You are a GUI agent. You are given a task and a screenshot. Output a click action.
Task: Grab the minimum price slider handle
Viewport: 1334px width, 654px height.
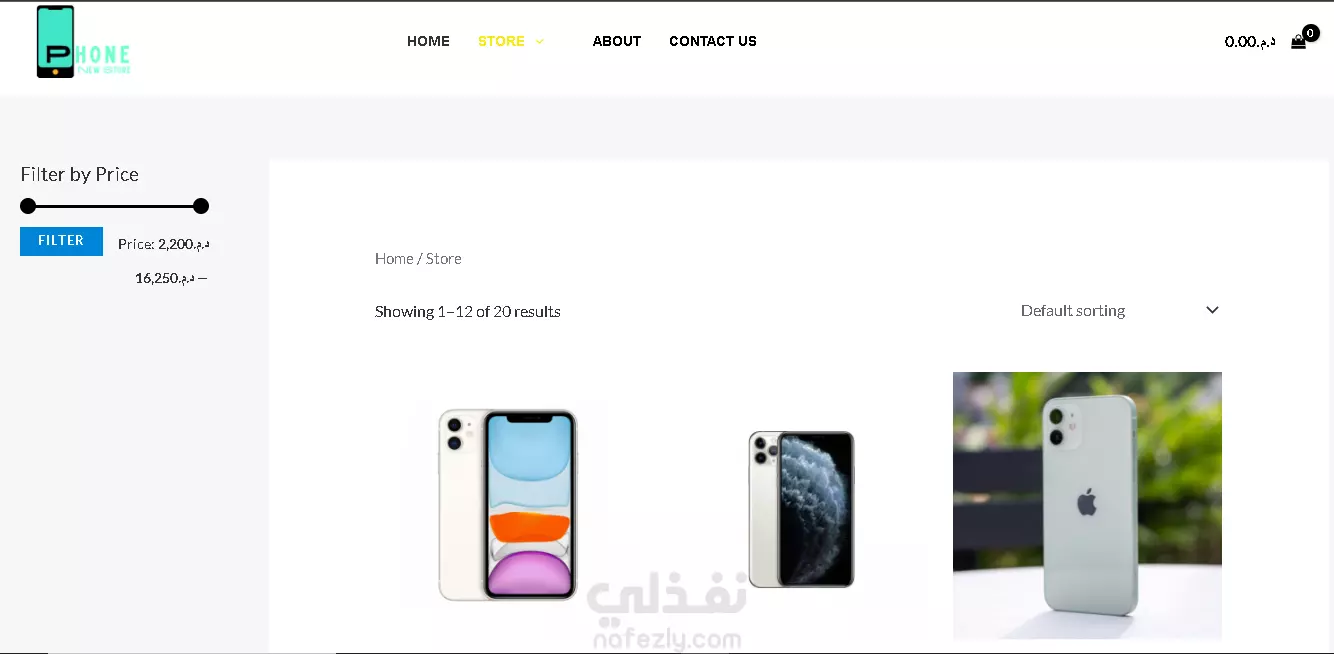point(28,206)
